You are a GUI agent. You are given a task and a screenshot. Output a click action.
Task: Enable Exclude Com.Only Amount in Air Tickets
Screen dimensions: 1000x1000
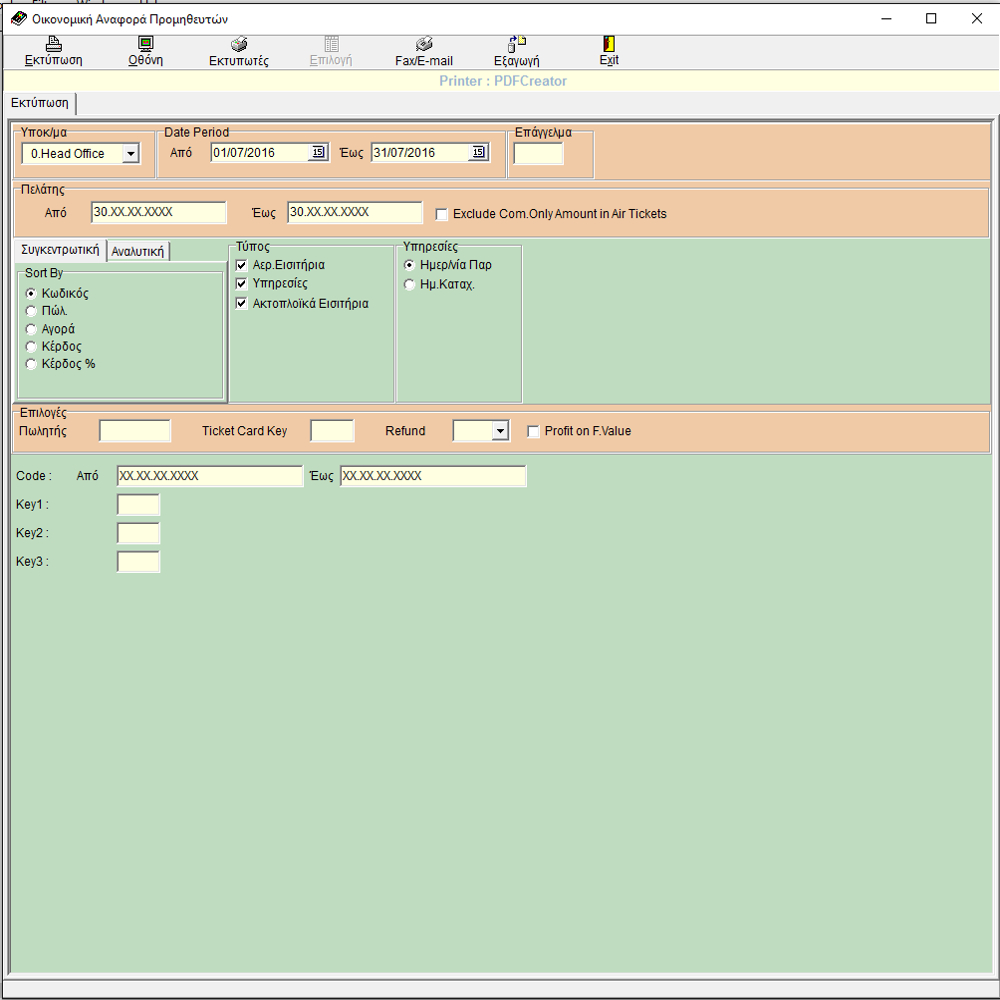[442, 214]
